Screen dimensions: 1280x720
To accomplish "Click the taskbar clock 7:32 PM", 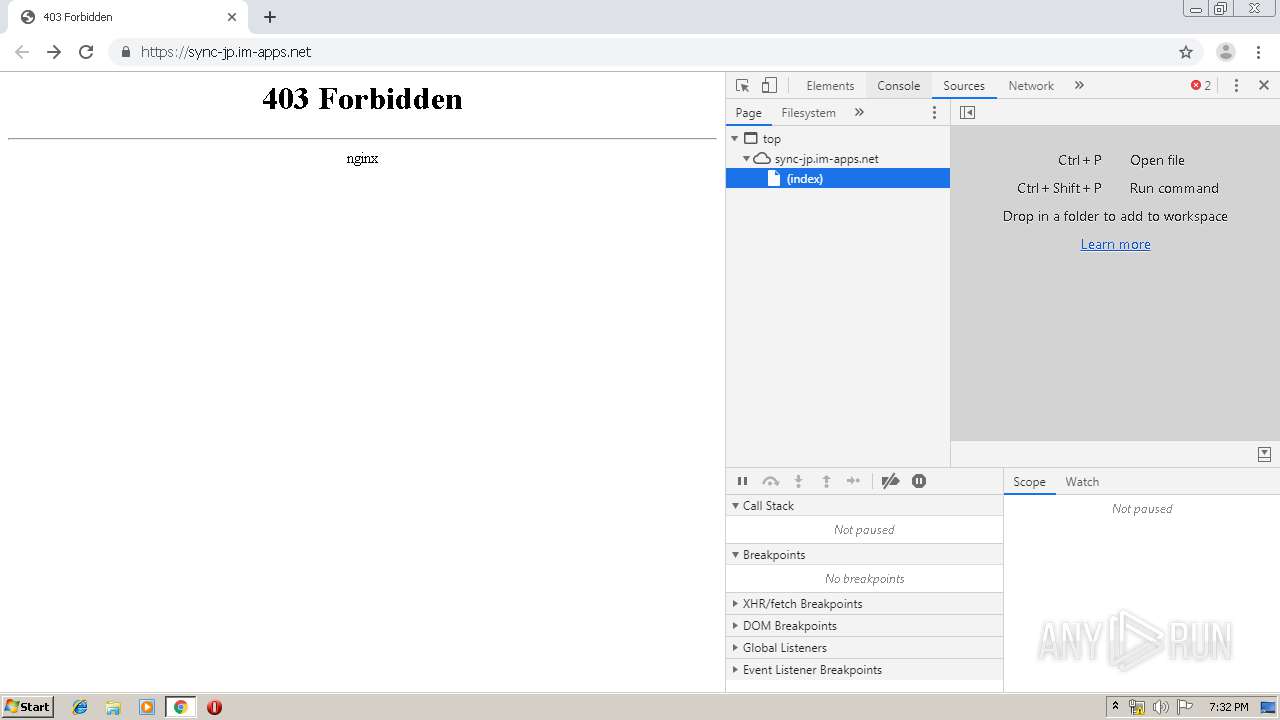I will [x=1228, y=707].
